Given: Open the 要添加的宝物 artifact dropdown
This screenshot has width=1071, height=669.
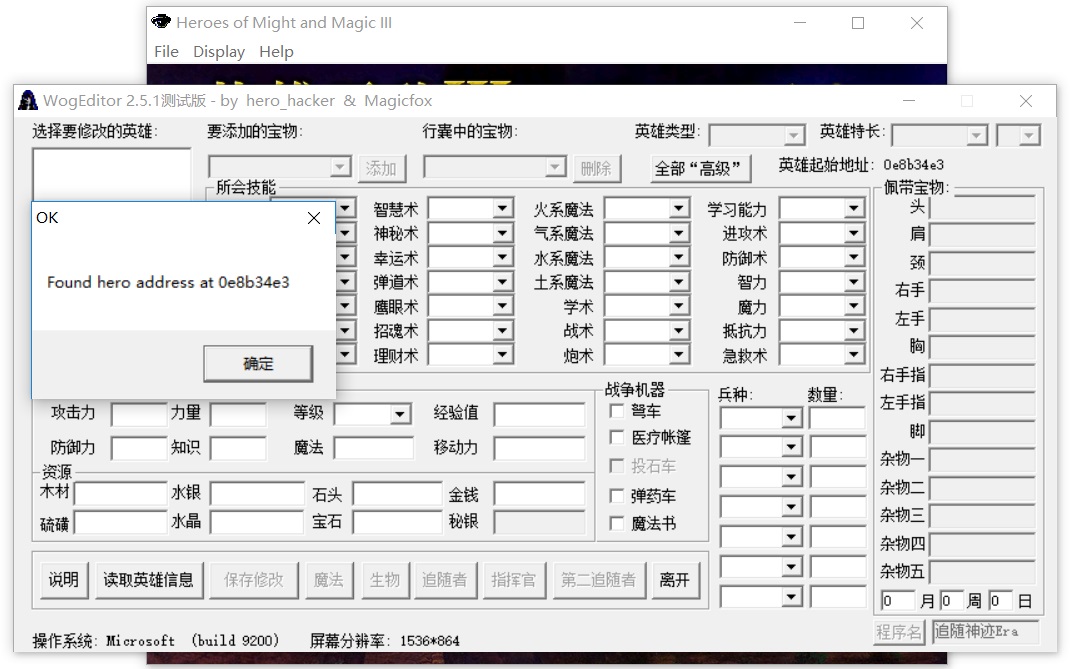Looking at the screenshot, I should [x=339, y=167].
